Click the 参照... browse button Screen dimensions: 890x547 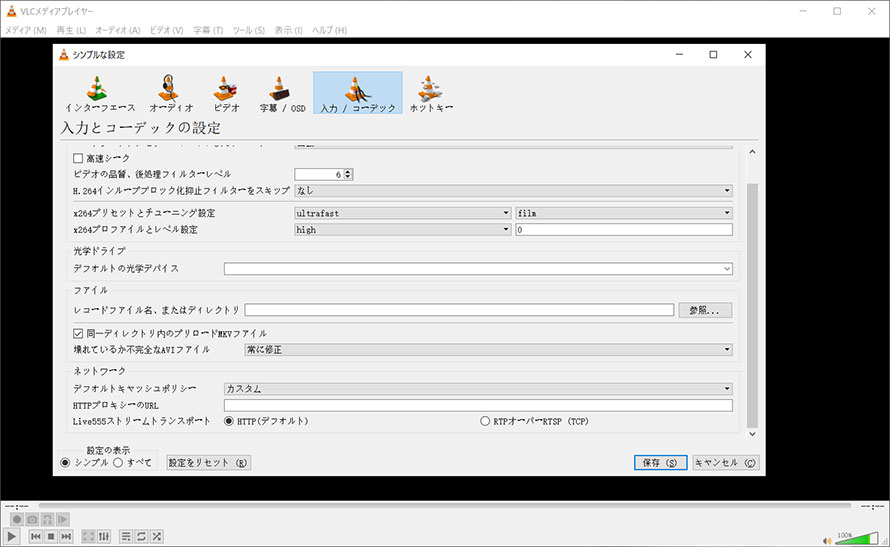click(705, 310)
